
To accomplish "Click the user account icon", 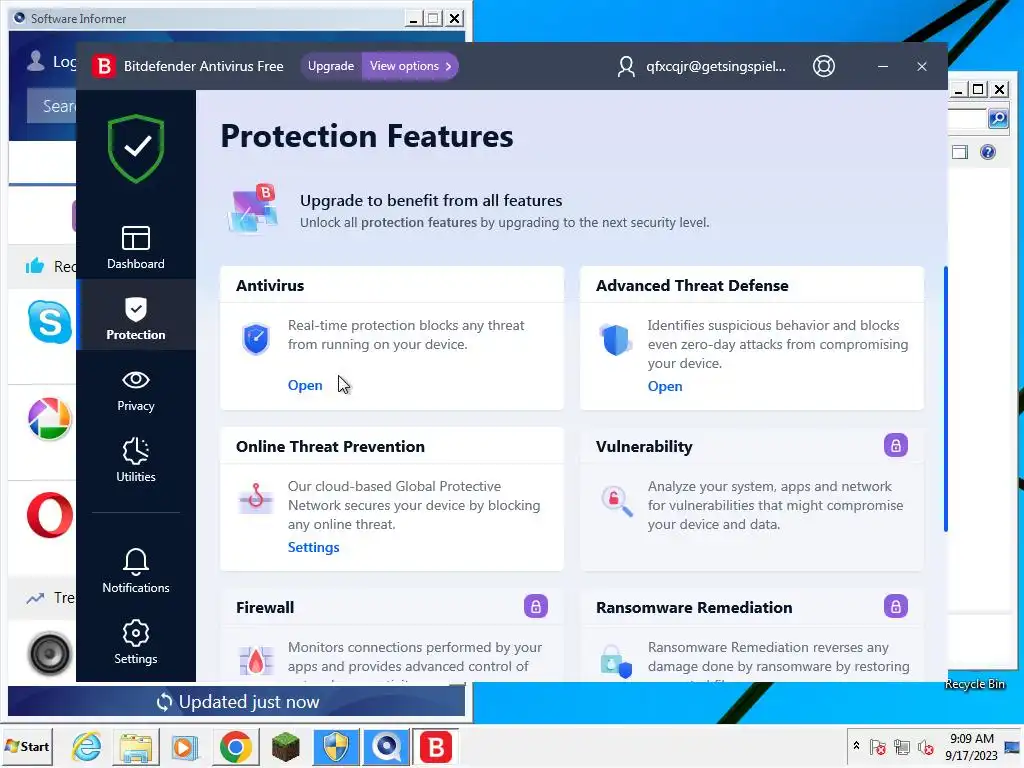I will pyautogui.click(x=626, y=66).
